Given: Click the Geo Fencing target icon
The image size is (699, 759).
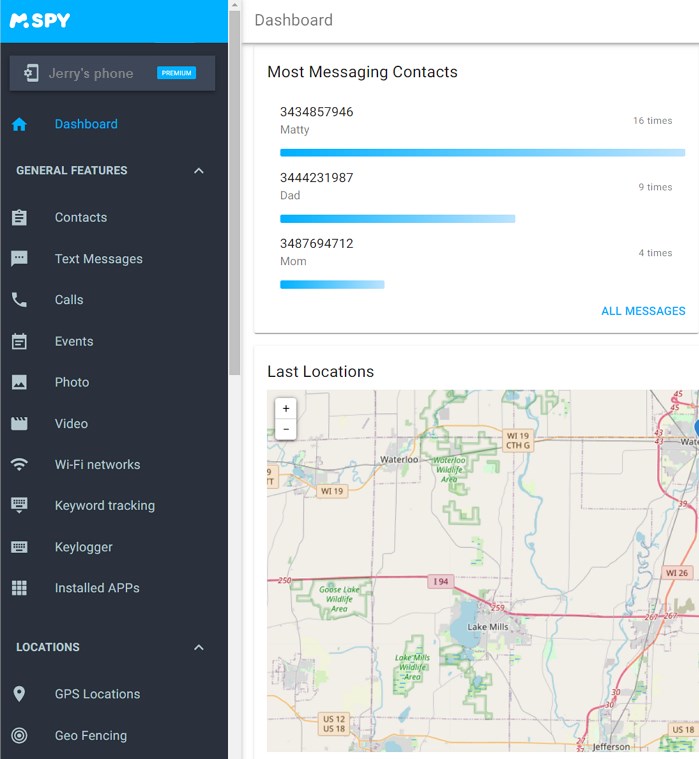Looking at the screenshot, I should 19,736.
